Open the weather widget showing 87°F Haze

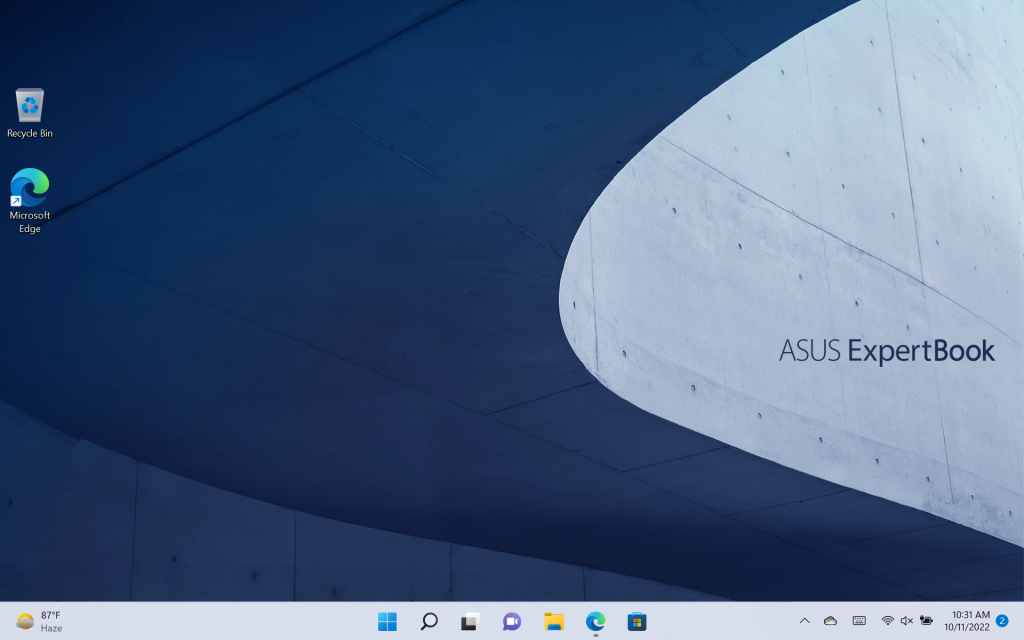pyautogui.click(x=39, y=622)
